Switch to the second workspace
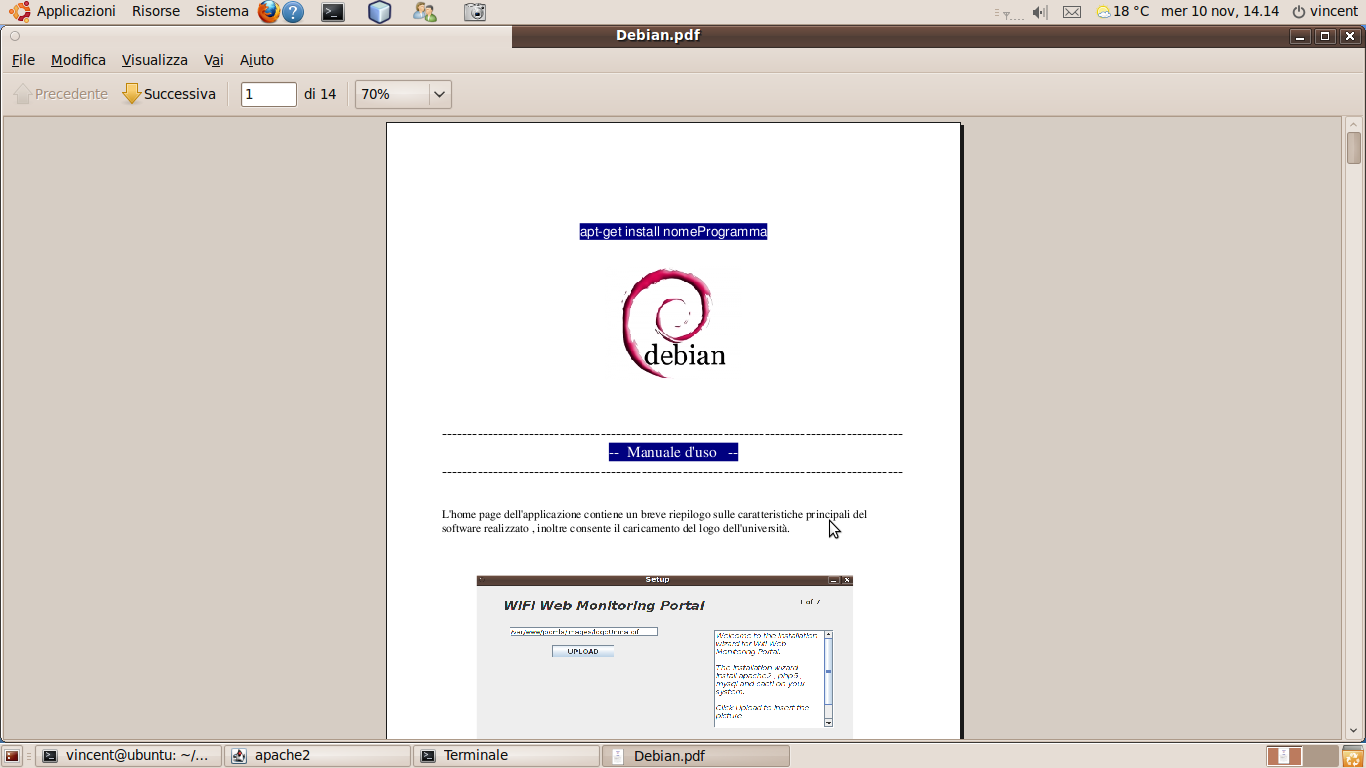 coord(1320,756)
